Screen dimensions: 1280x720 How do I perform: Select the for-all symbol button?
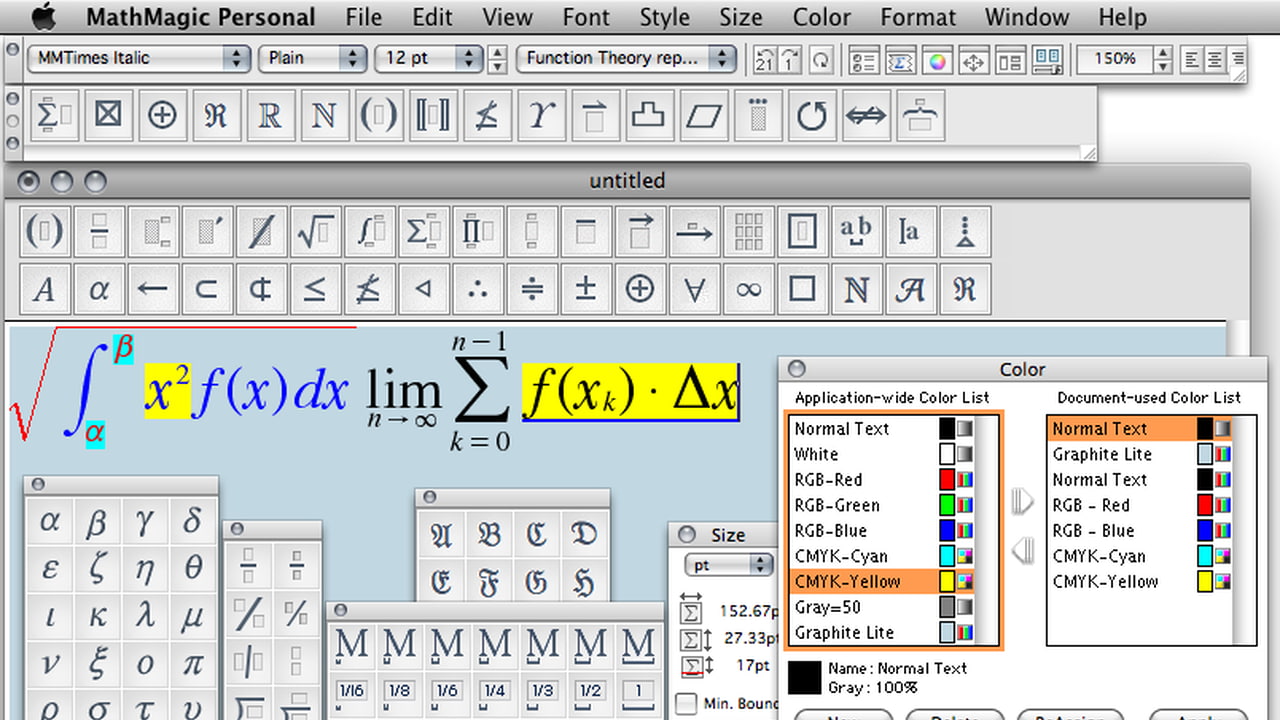(693, 290)
